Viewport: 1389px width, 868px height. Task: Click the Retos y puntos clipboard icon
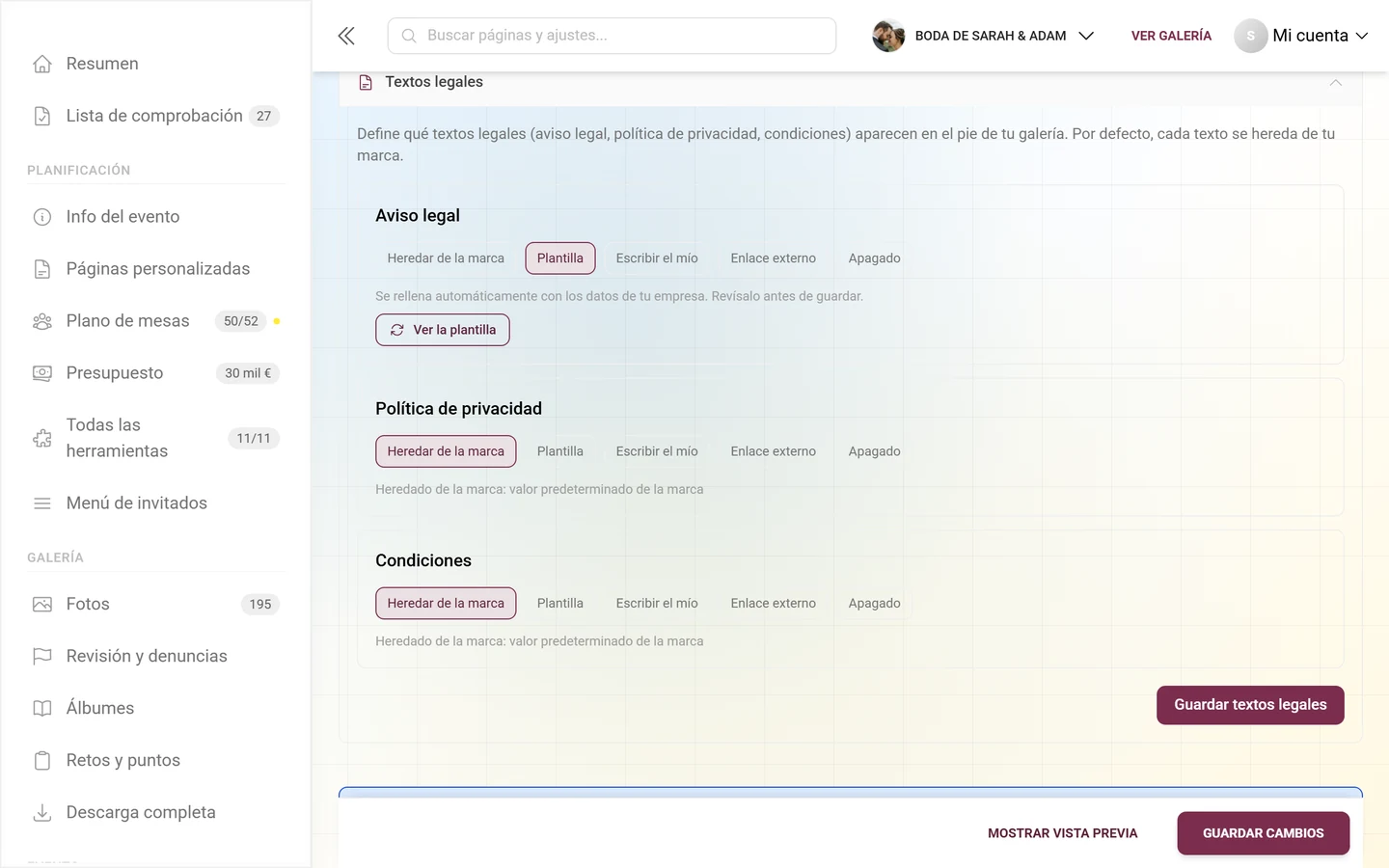coord(42,761)
